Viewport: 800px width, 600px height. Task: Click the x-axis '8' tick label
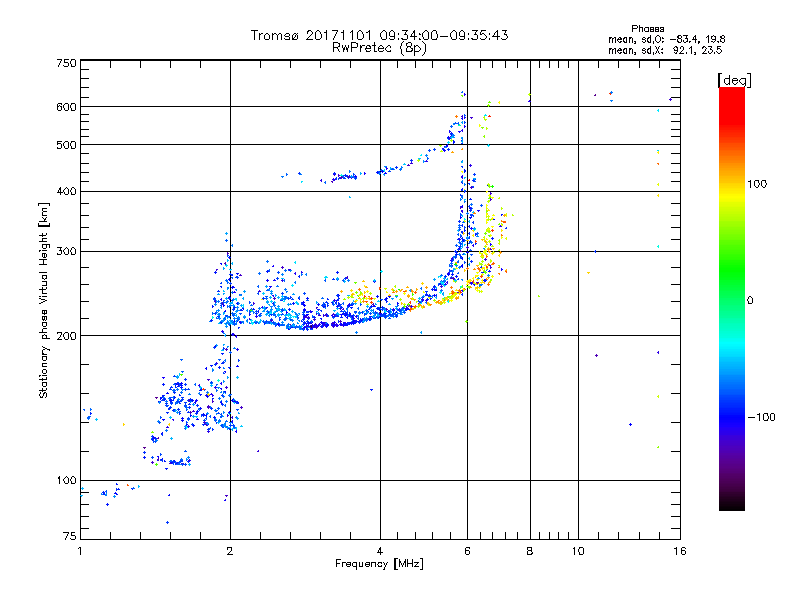[x=530, y=551]
